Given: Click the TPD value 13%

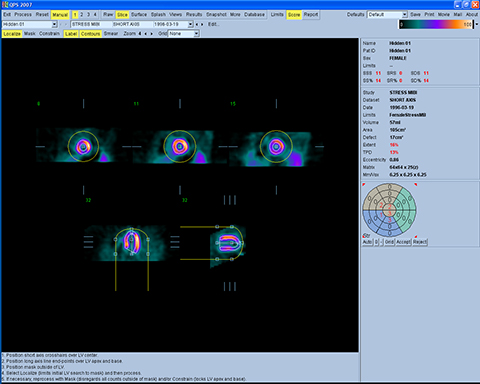Looking at the screenshot, I should 394,152.
